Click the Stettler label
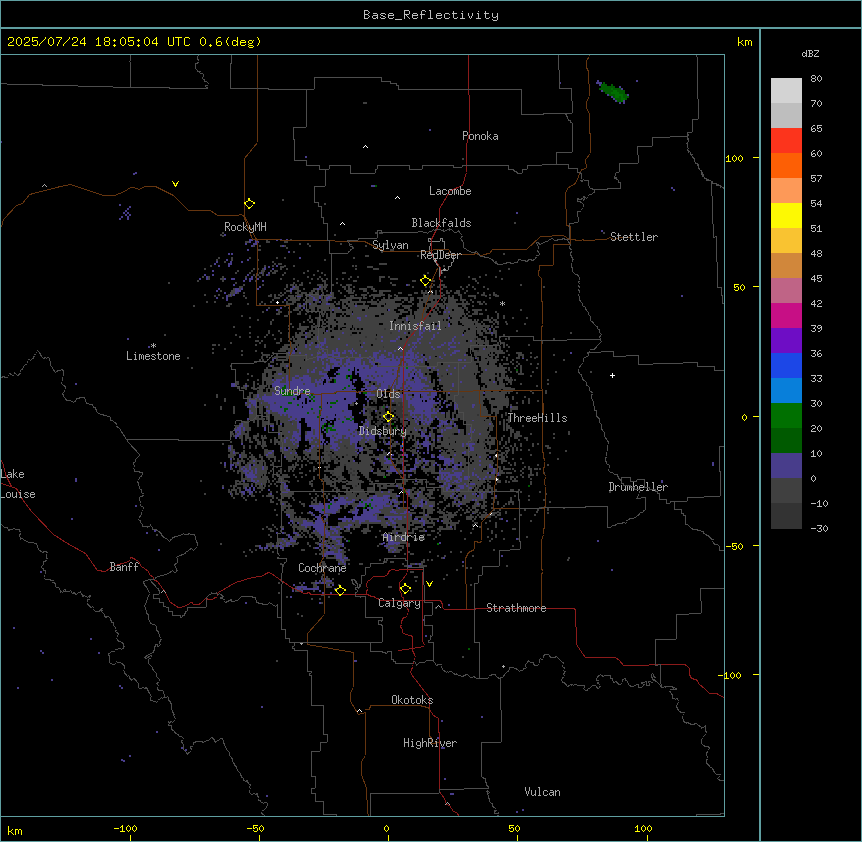 coord(634,237)
